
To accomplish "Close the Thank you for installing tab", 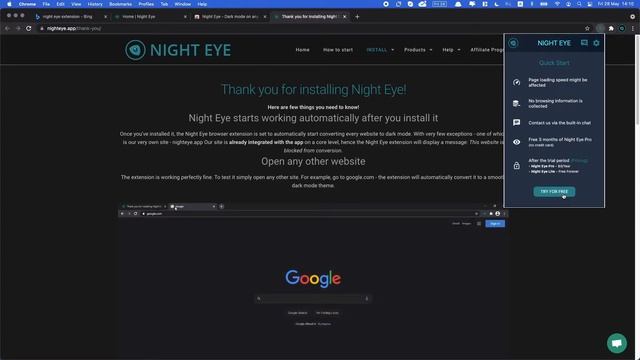I will [344, 17].
